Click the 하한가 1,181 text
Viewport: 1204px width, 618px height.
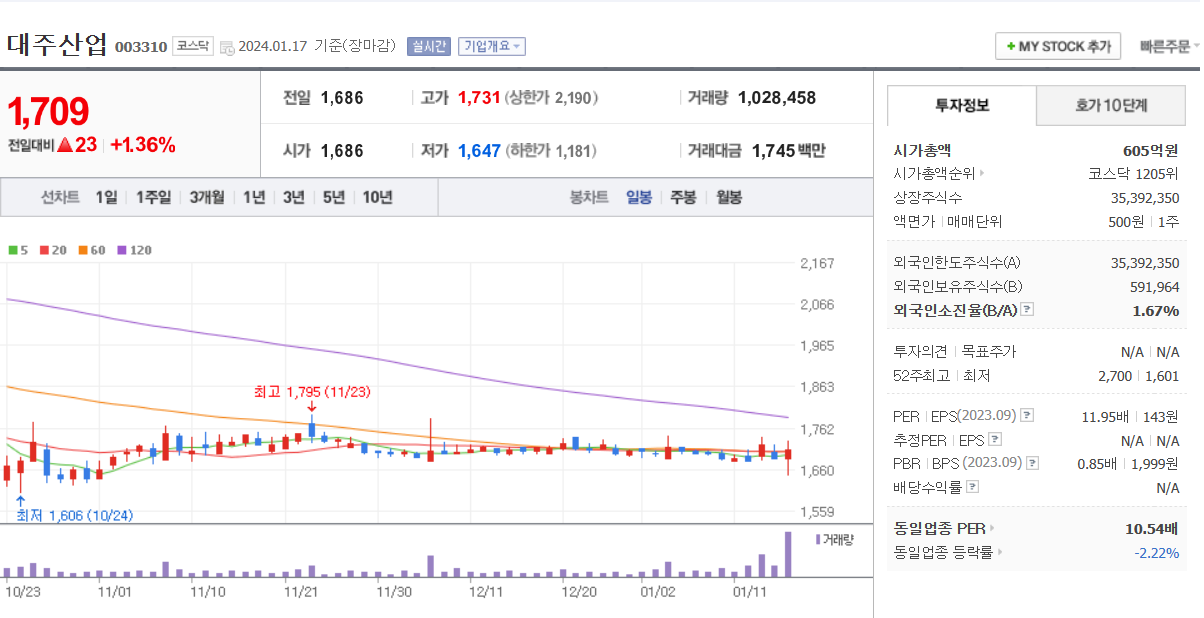550,151
